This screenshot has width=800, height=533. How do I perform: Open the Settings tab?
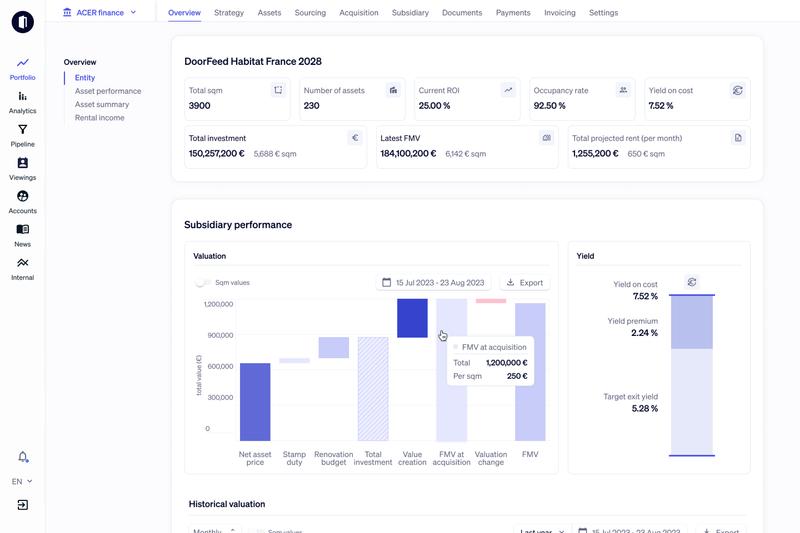click(603, 13)
